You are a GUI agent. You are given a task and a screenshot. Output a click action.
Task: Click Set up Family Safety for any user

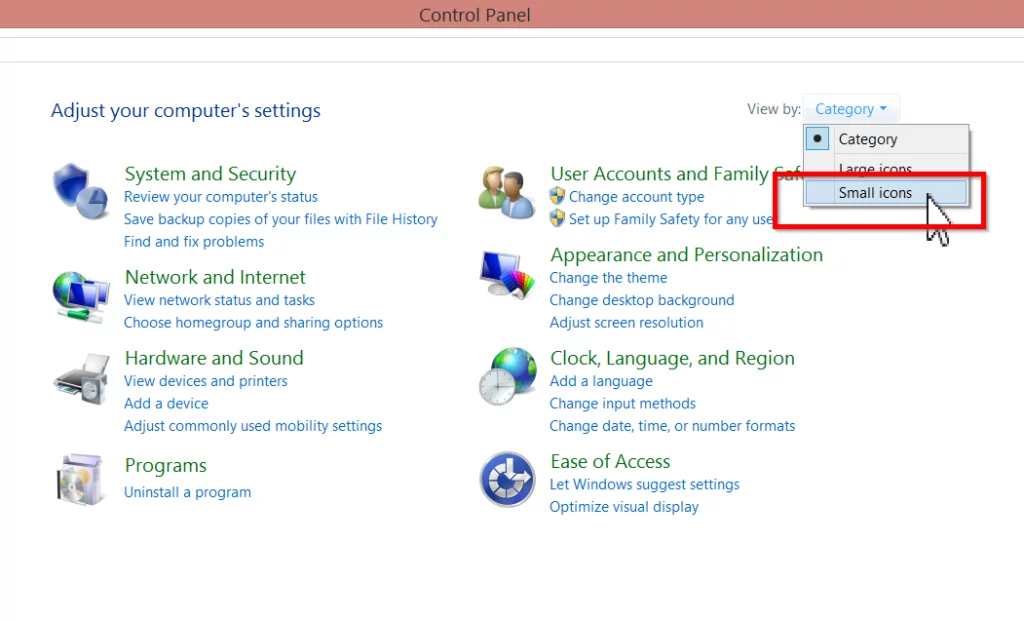click(x=671, y=219)
